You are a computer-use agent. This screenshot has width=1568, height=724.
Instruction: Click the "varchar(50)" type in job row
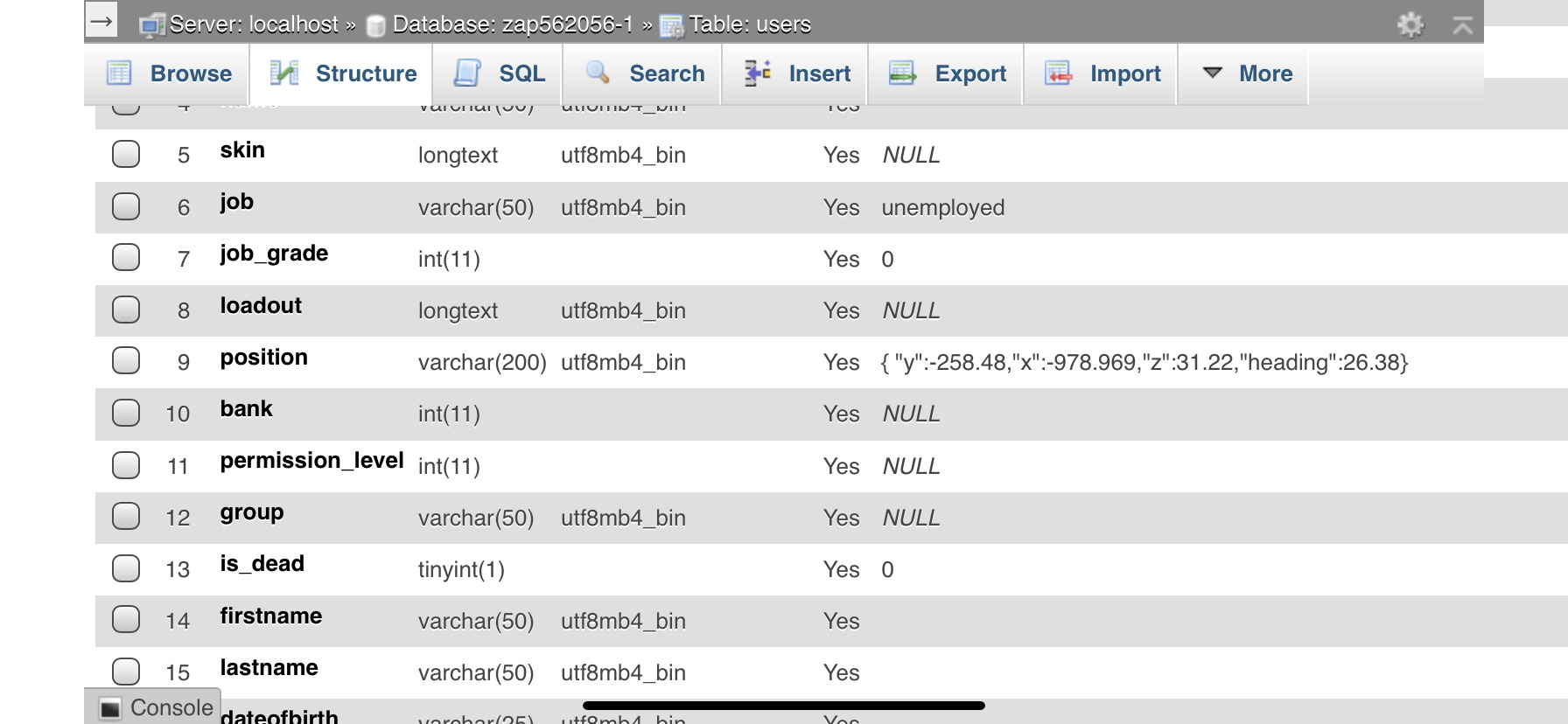(x=476, y=208)
